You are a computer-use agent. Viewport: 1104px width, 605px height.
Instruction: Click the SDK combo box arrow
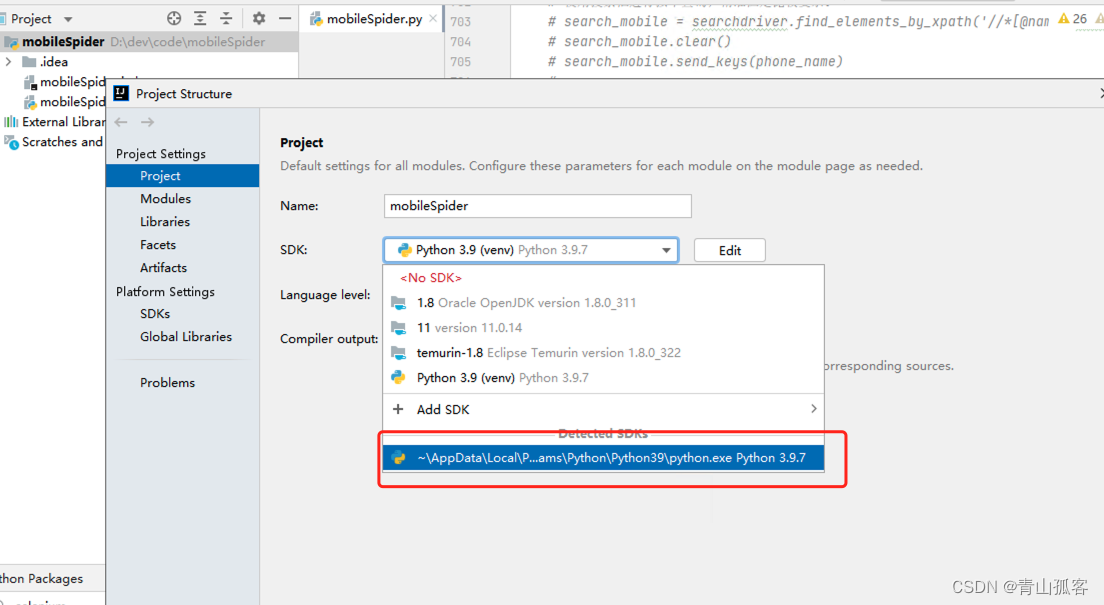pyautogui.click(x=666, y=250)
